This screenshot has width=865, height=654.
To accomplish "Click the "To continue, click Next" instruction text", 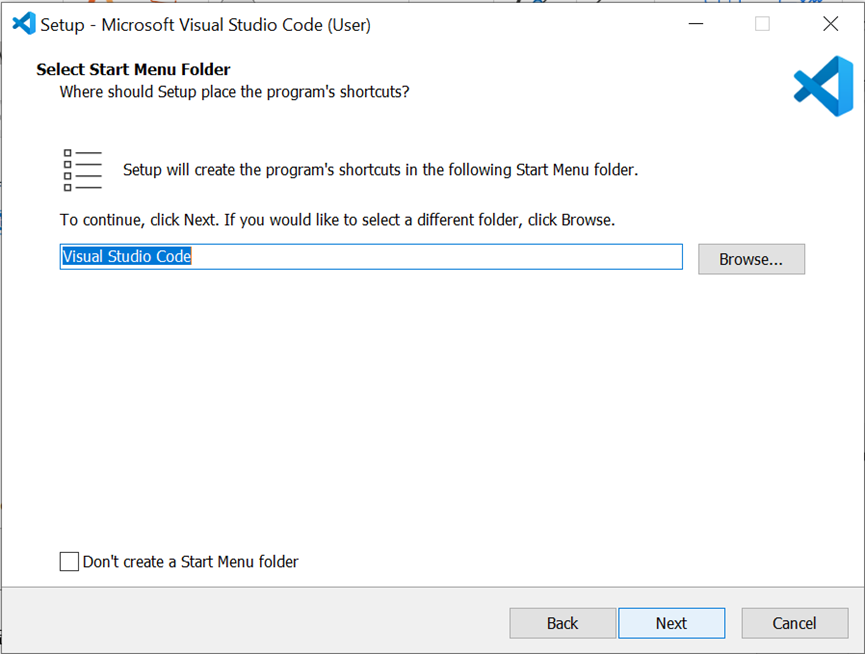I will click(x=337, y=220).
